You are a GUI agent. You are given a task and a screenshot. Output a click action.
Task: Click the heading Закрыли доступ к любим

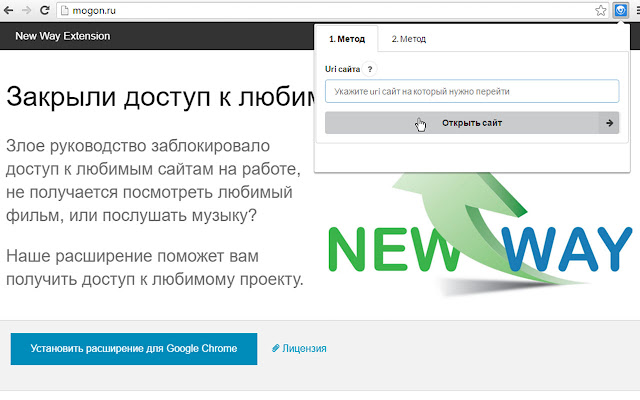[161, 97]
